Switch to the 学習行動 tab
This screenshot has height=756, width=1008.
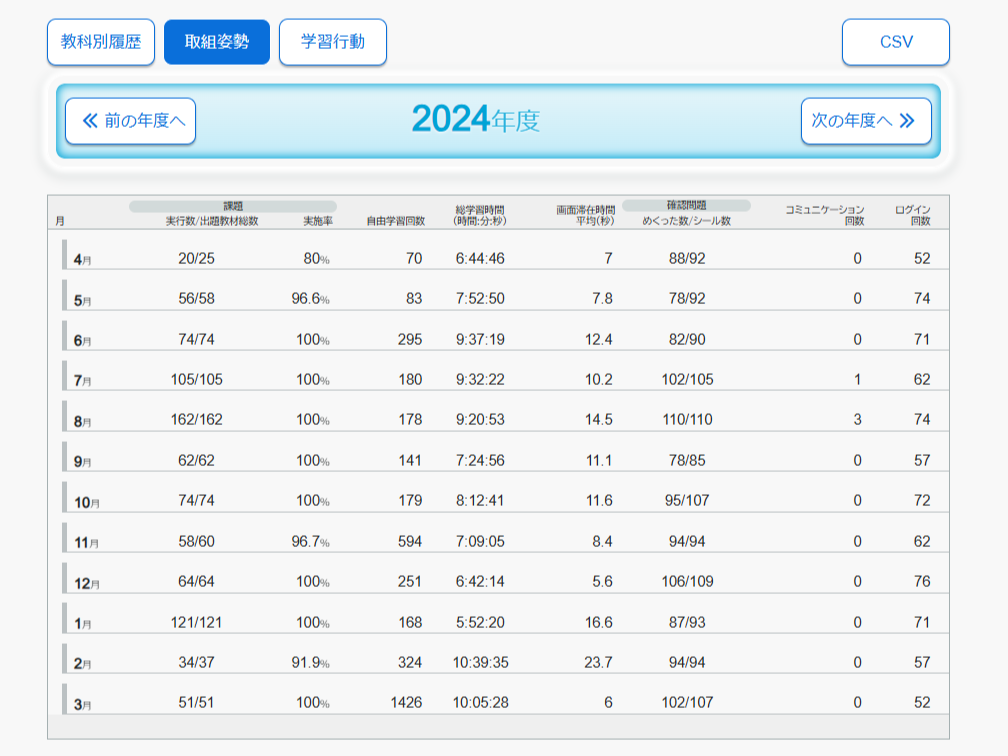(x=333, y=42)
